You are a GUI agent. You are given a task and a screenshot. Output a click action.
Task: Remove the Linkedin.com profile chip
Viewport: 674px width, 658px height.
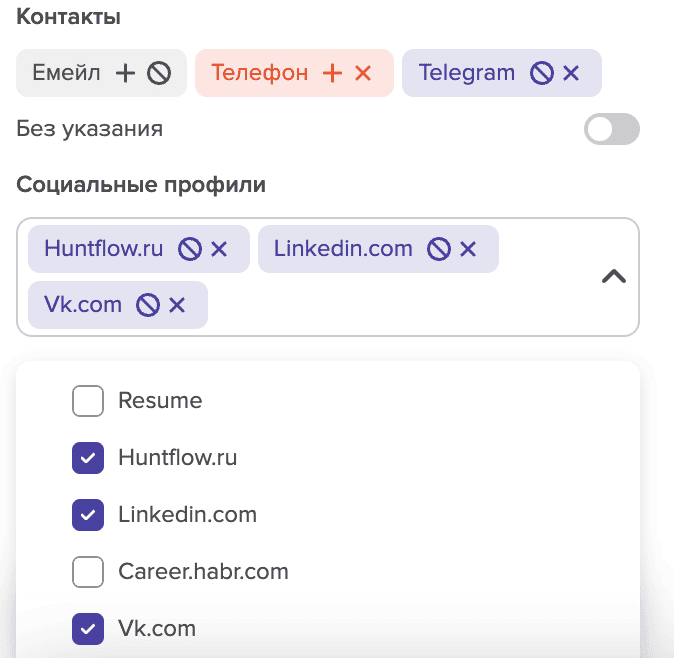point(468,249)
